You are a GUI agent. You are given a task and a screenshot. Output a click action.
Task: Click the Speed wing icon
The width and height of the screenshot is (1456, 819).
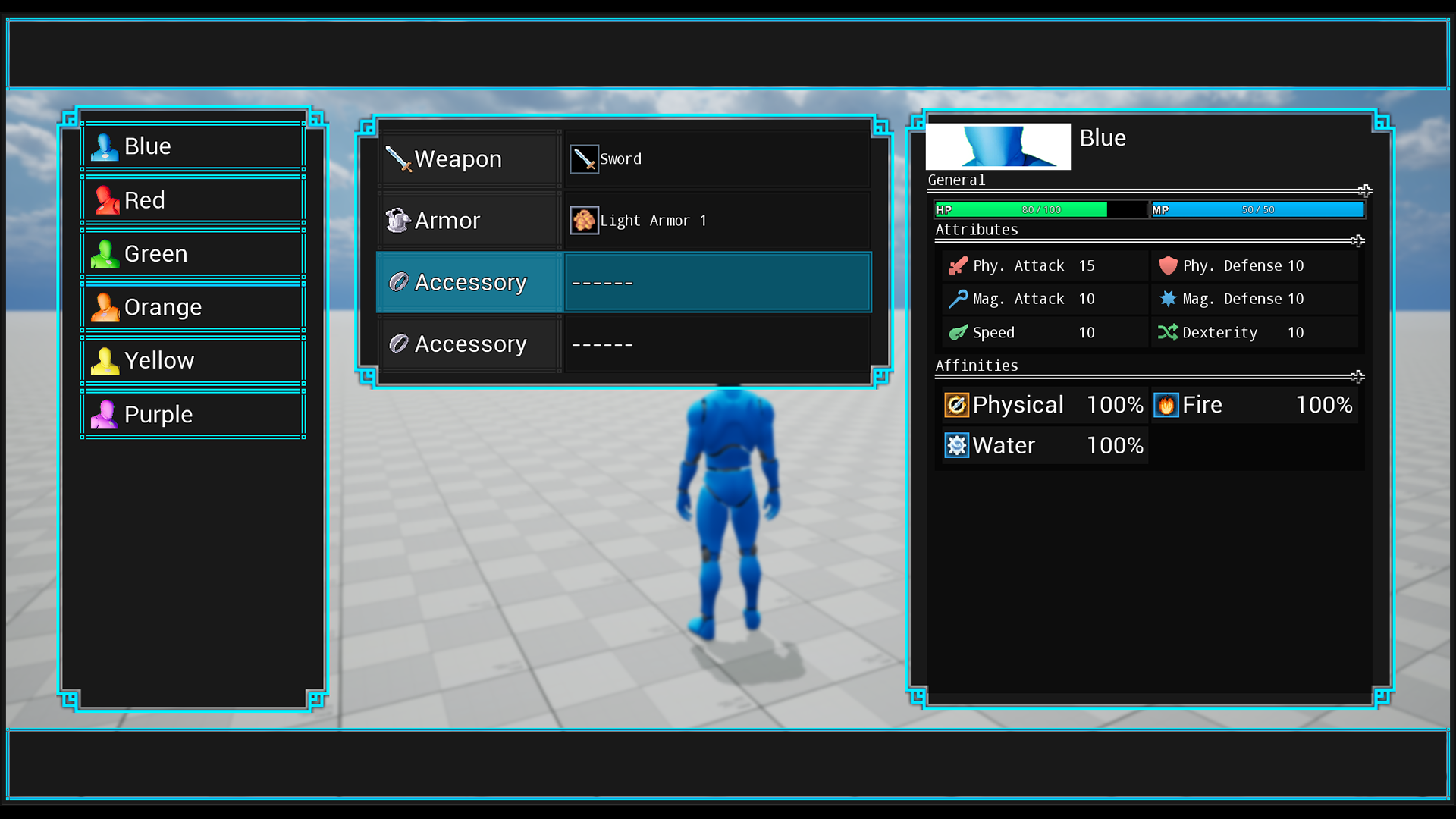pos(959,332)
